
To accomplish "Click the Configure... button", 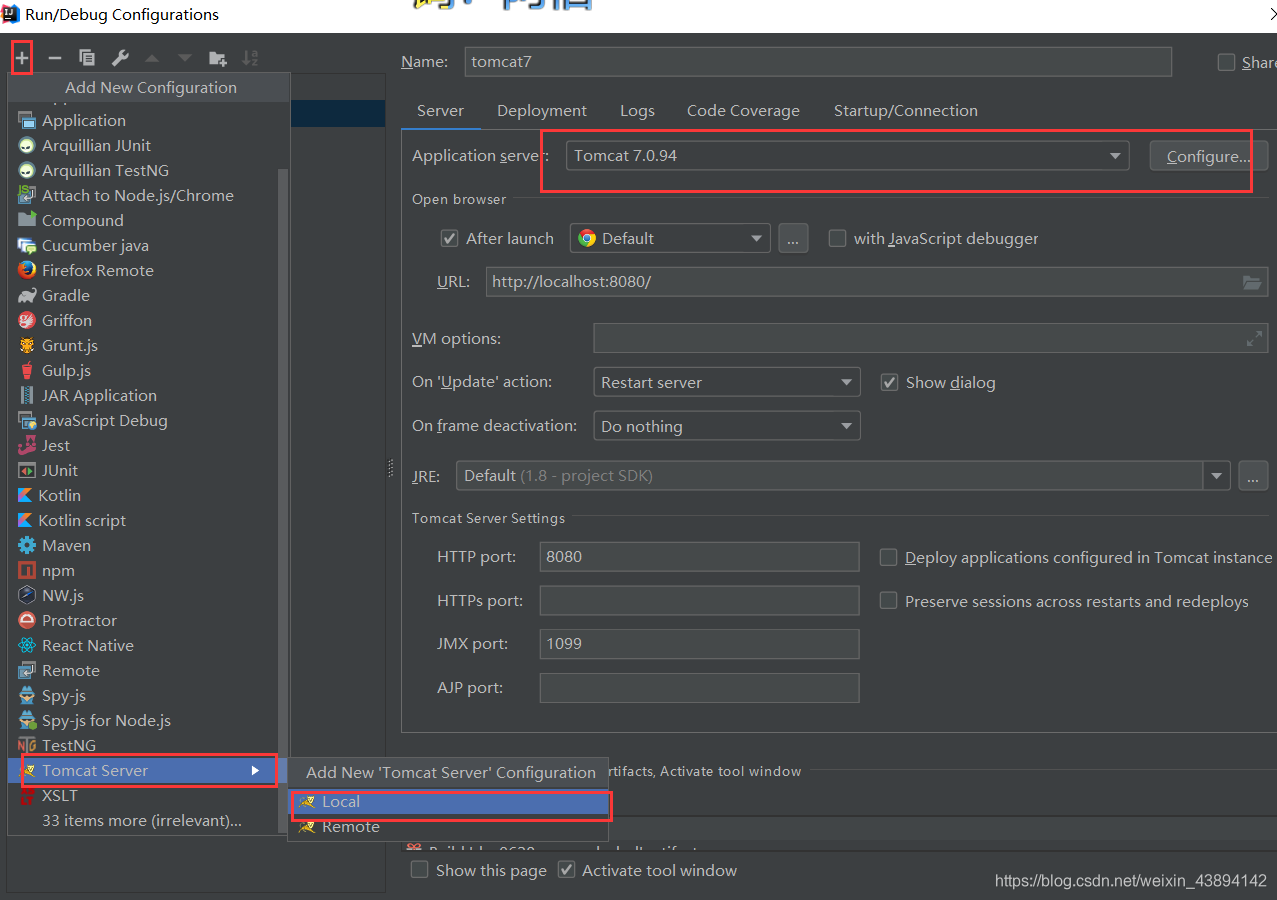I will (1209, 156).
